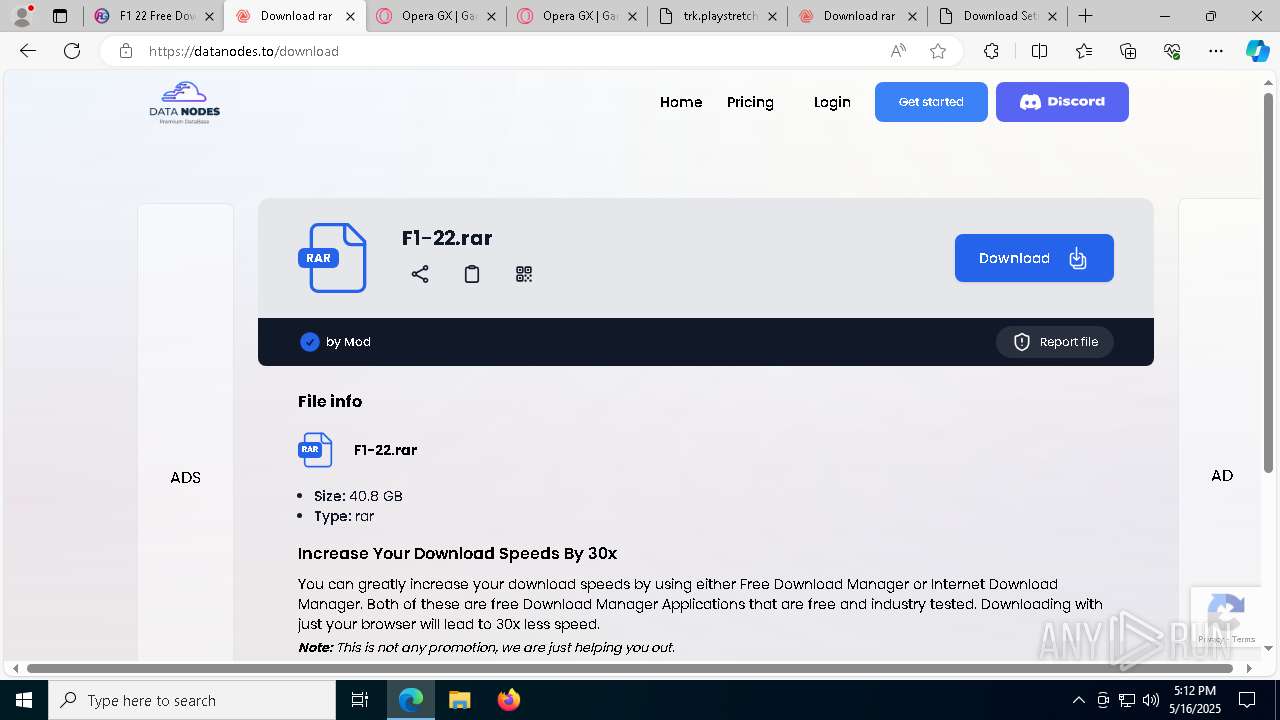Open volume control in system tray
Image resolution: width=1280 pixels, height=720 pixels.
click(x=1151, y=700)
